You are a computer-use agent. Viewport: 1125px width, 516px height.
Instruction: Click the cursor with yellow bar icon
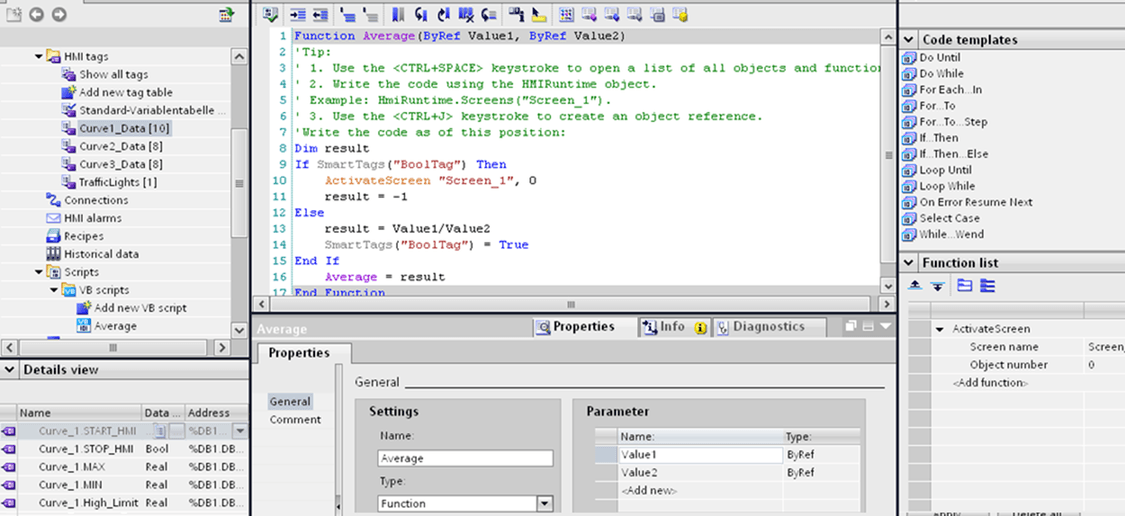(x=540, y=14)
